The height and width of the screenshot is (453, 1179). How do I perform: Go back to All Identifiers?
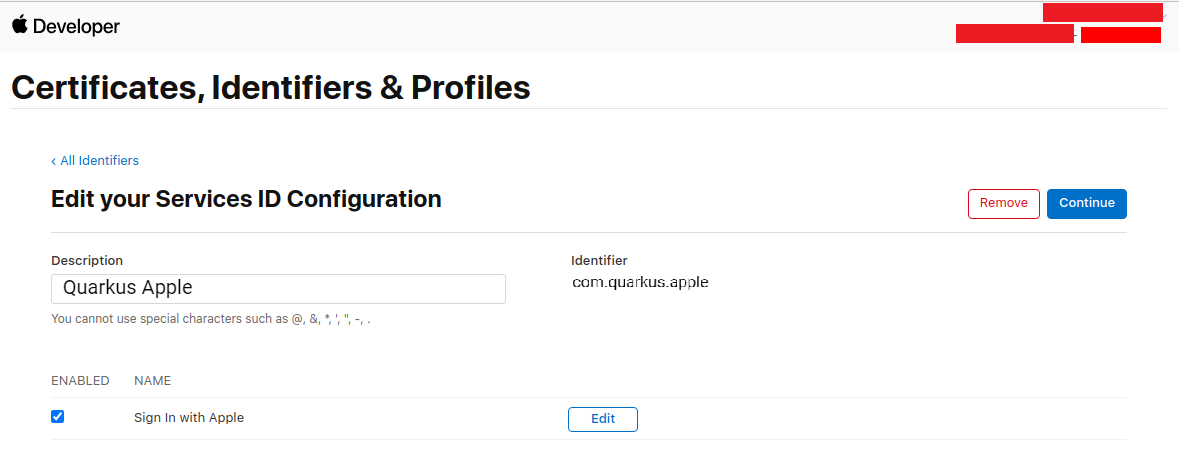click(x=95, y=160)
